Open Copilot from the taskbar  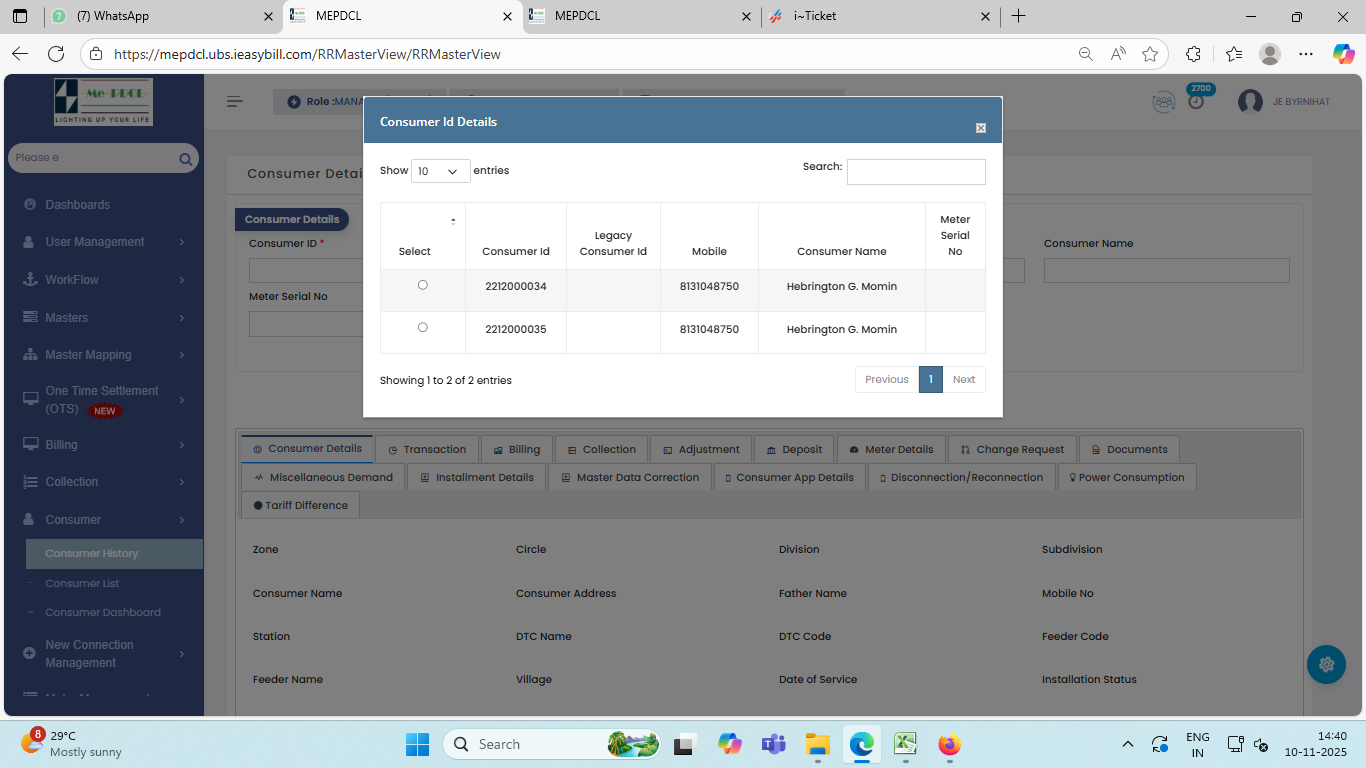[729, 744]
